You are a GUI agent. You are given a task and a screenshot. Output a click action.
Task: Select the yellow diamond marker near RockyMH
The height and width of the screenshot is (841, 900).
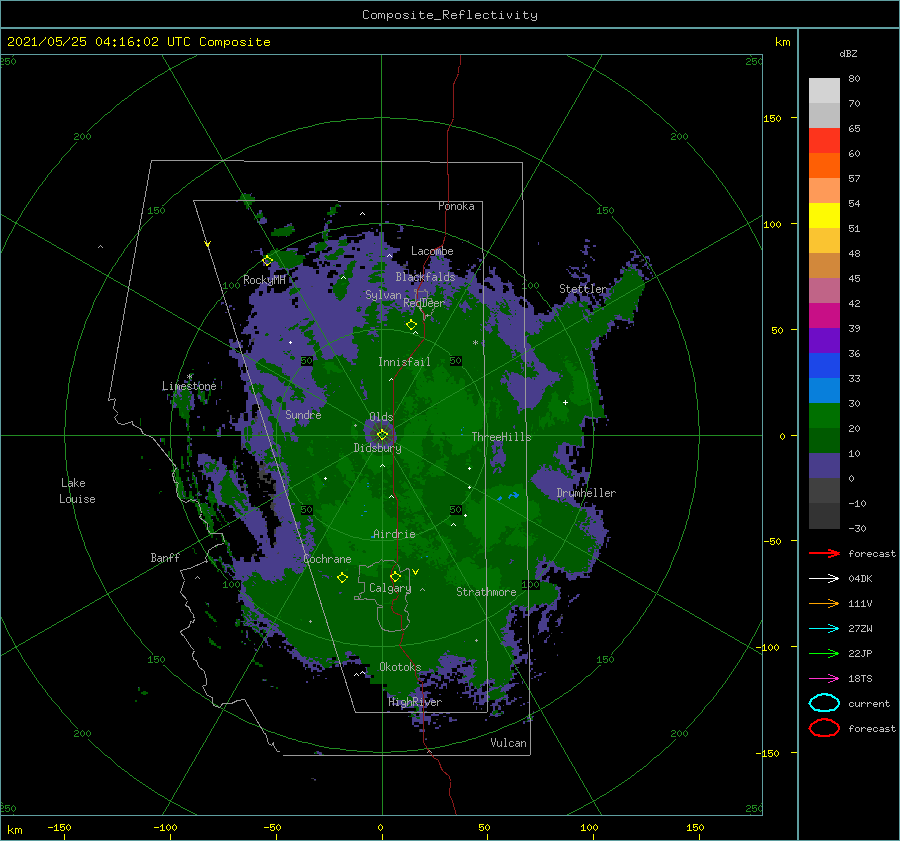tap(267, 261)
